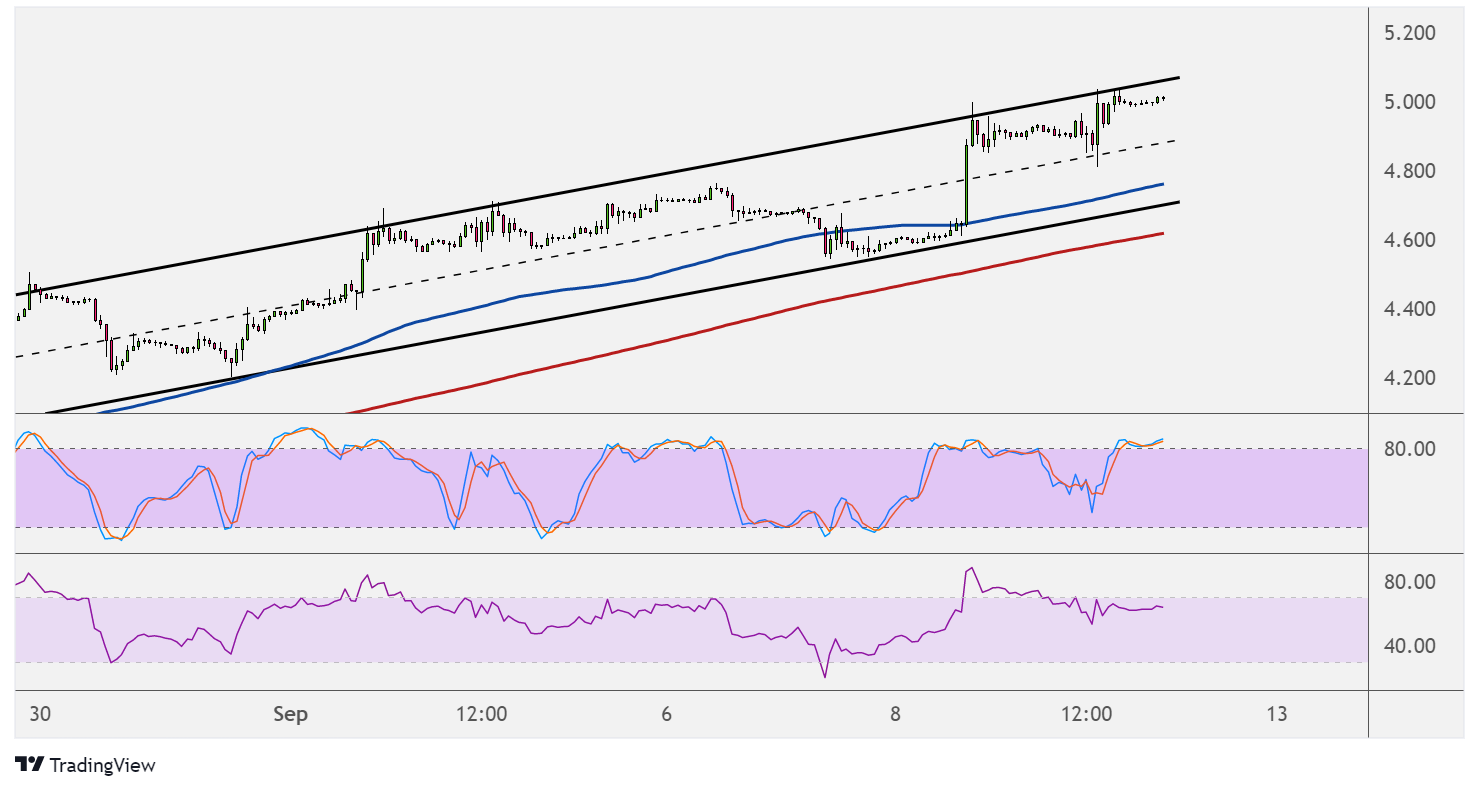Select the 6 date label on time axis
This screenshot has height=791, width=1479.
667,715
